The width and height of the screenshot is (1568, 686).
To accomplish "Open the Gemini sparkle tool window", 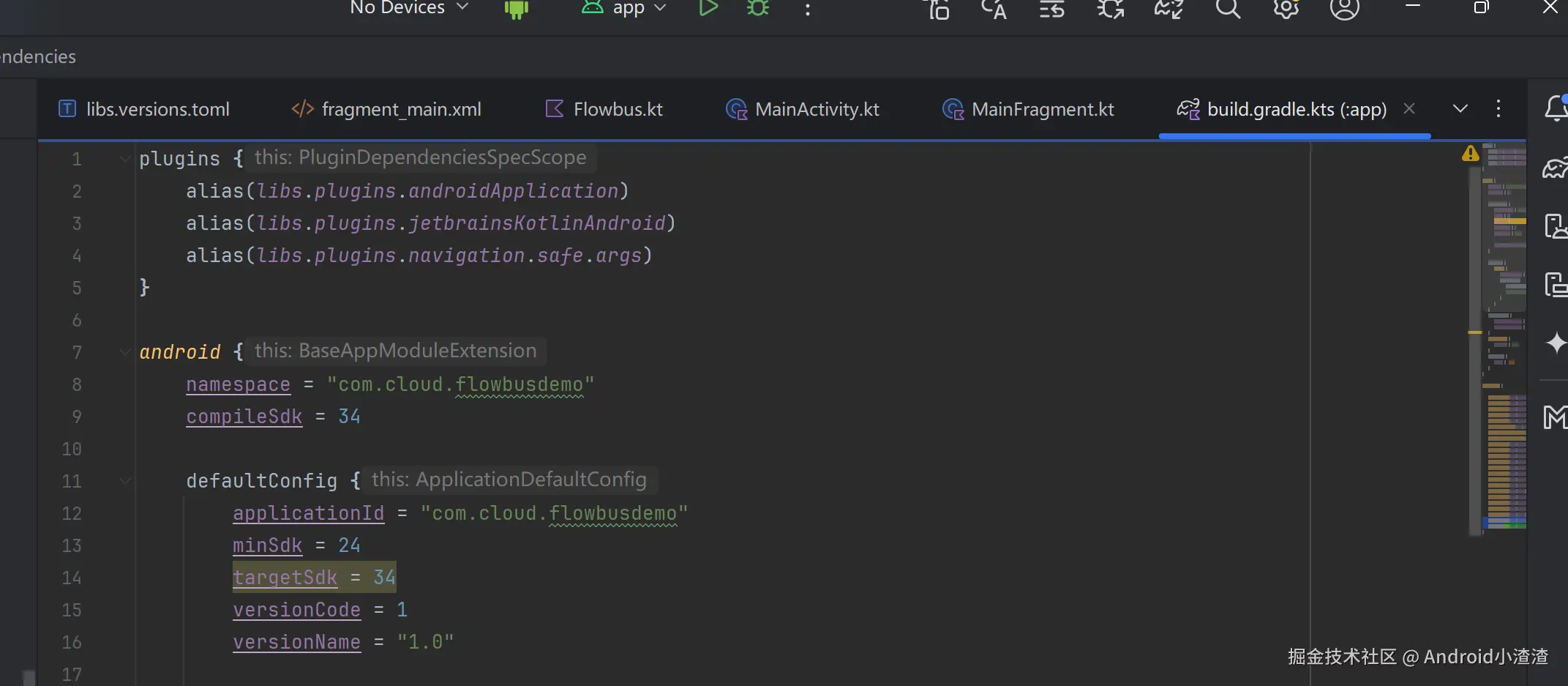I will click(1556, 343).
